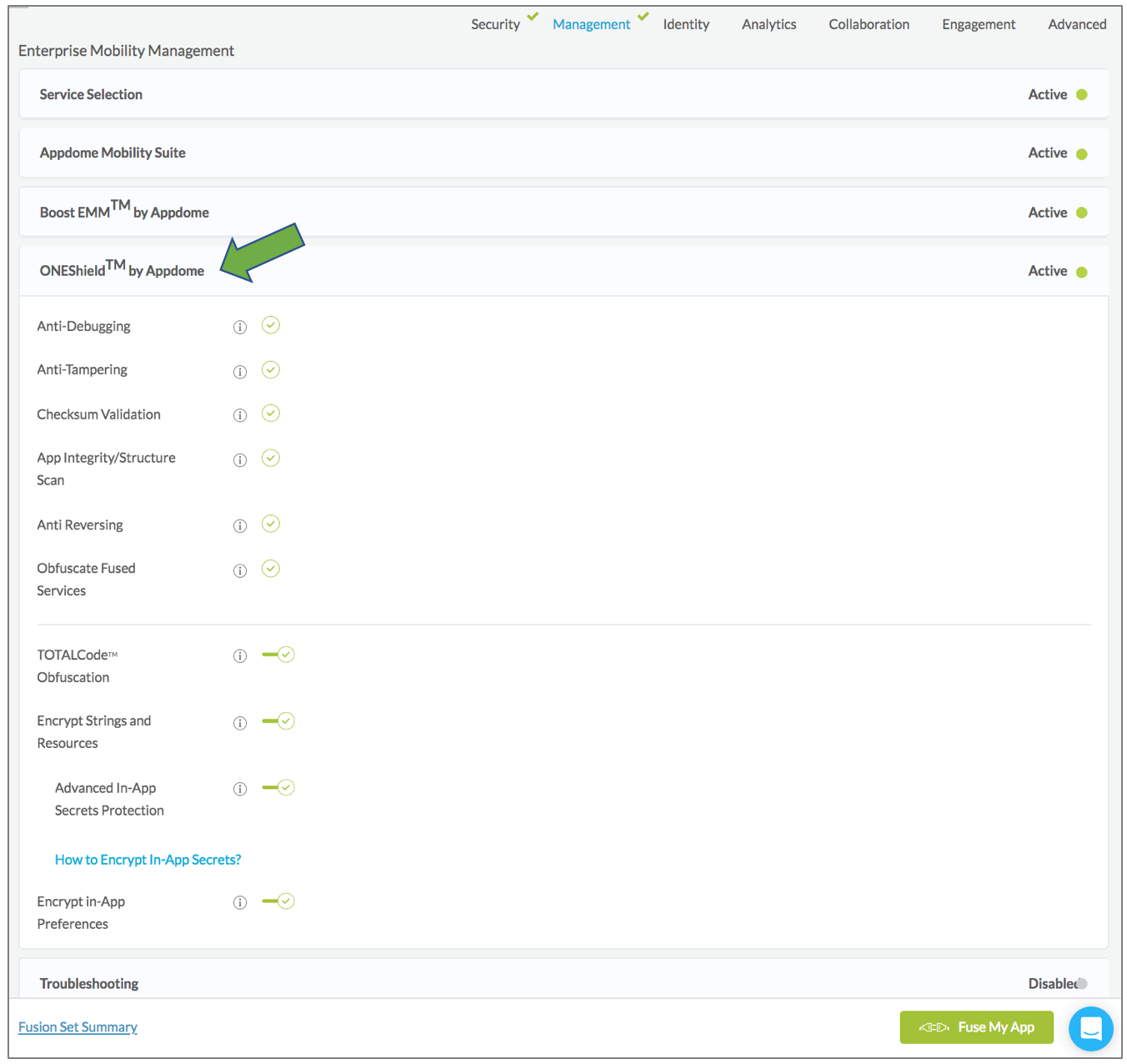Open the Fusion Set Summary link
Viewport: 1127px width, 1064px height.
click(78, 1027)
